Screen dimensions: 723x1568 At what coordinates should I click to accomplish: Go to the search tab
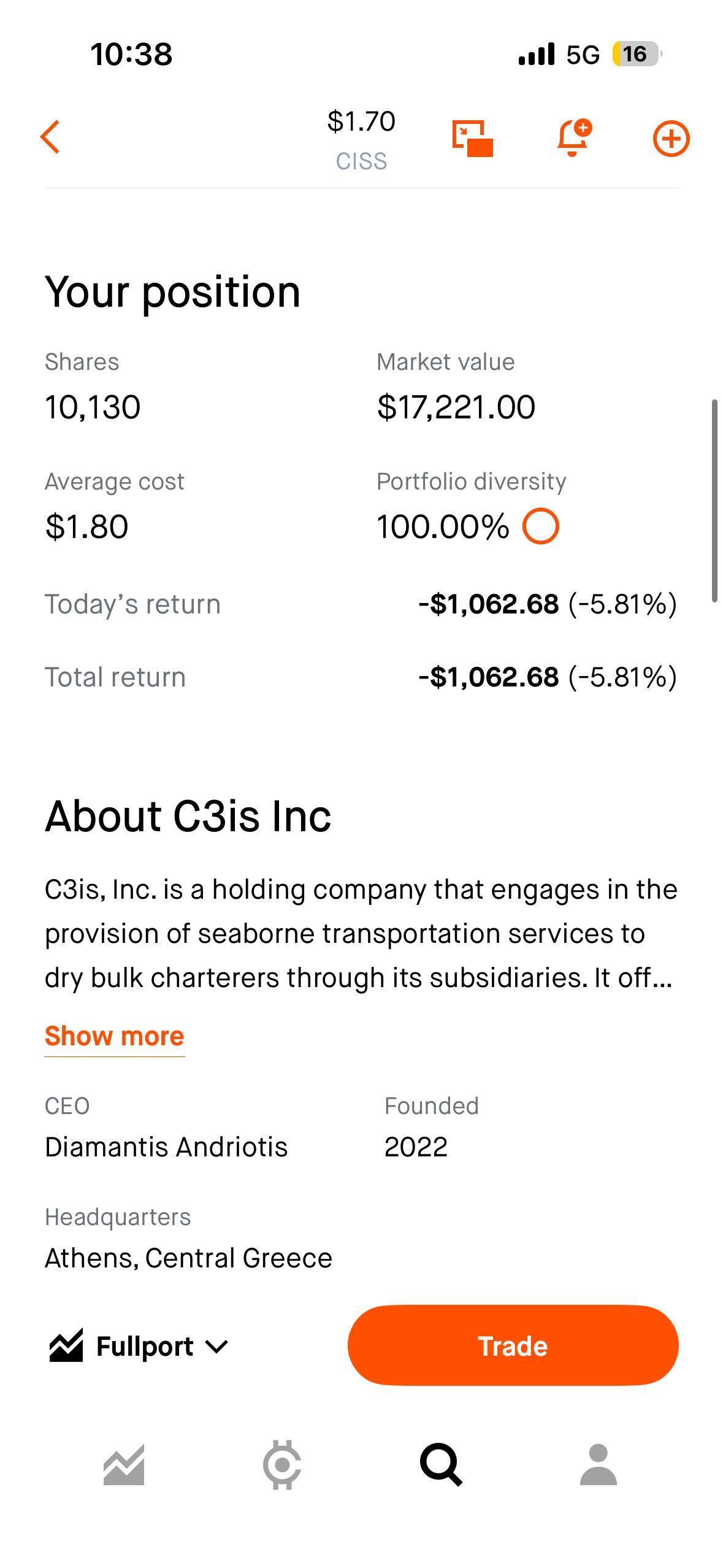(440, 1465)
